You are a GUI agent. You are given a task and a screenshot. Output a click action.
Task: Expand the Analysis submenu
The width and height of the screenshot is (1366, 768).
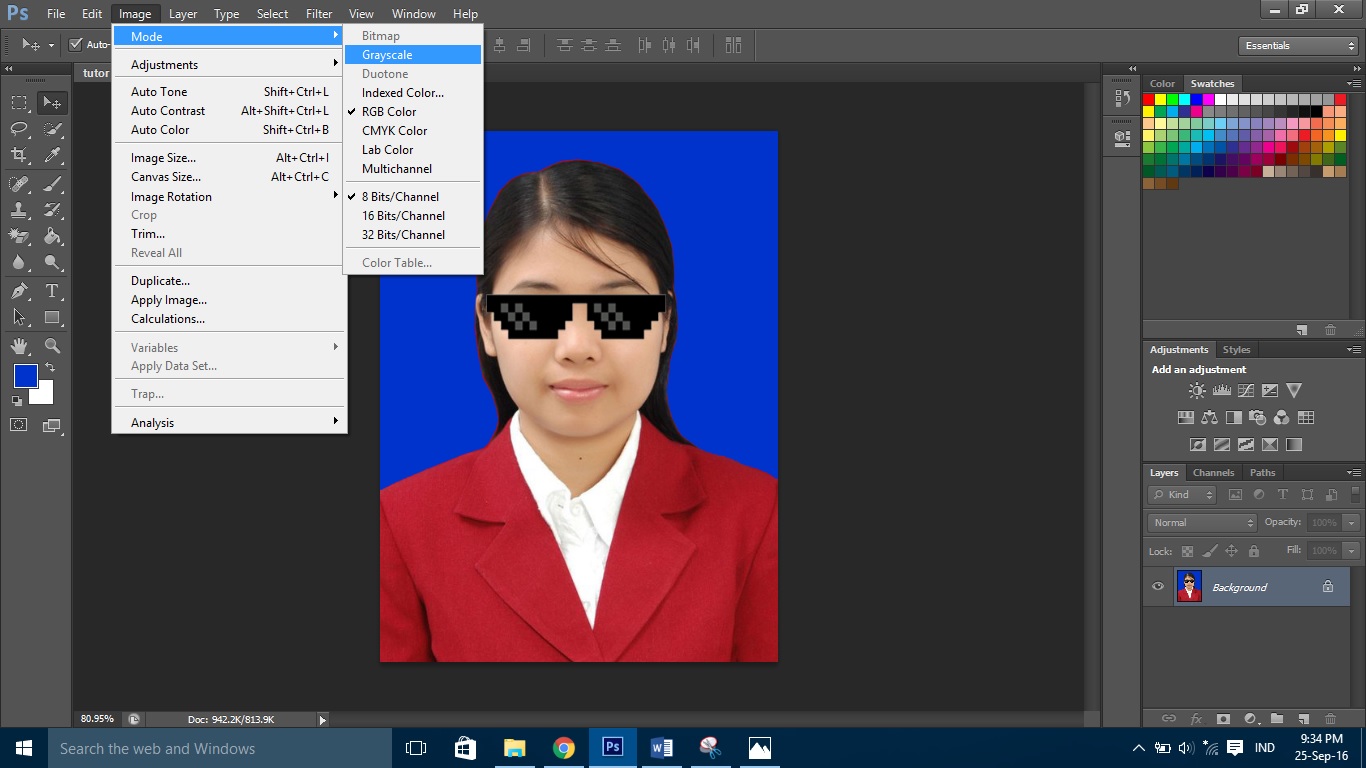point(229,423)
